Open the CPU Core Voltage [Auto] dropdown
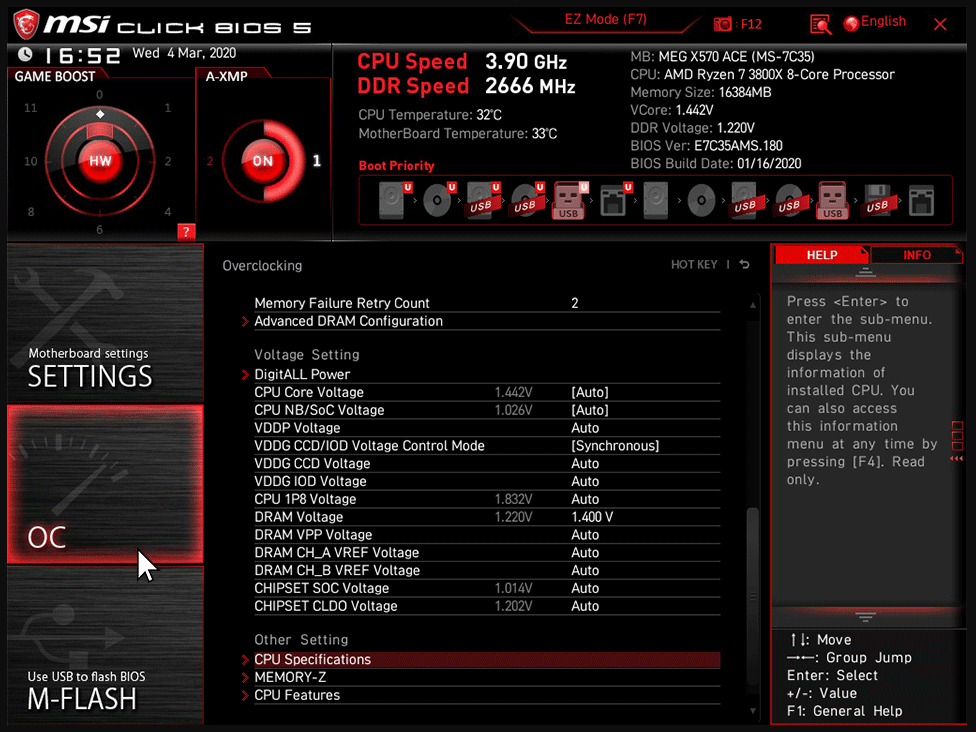Image resolution: width=976 pixels, height=732 pixels. 589,392
